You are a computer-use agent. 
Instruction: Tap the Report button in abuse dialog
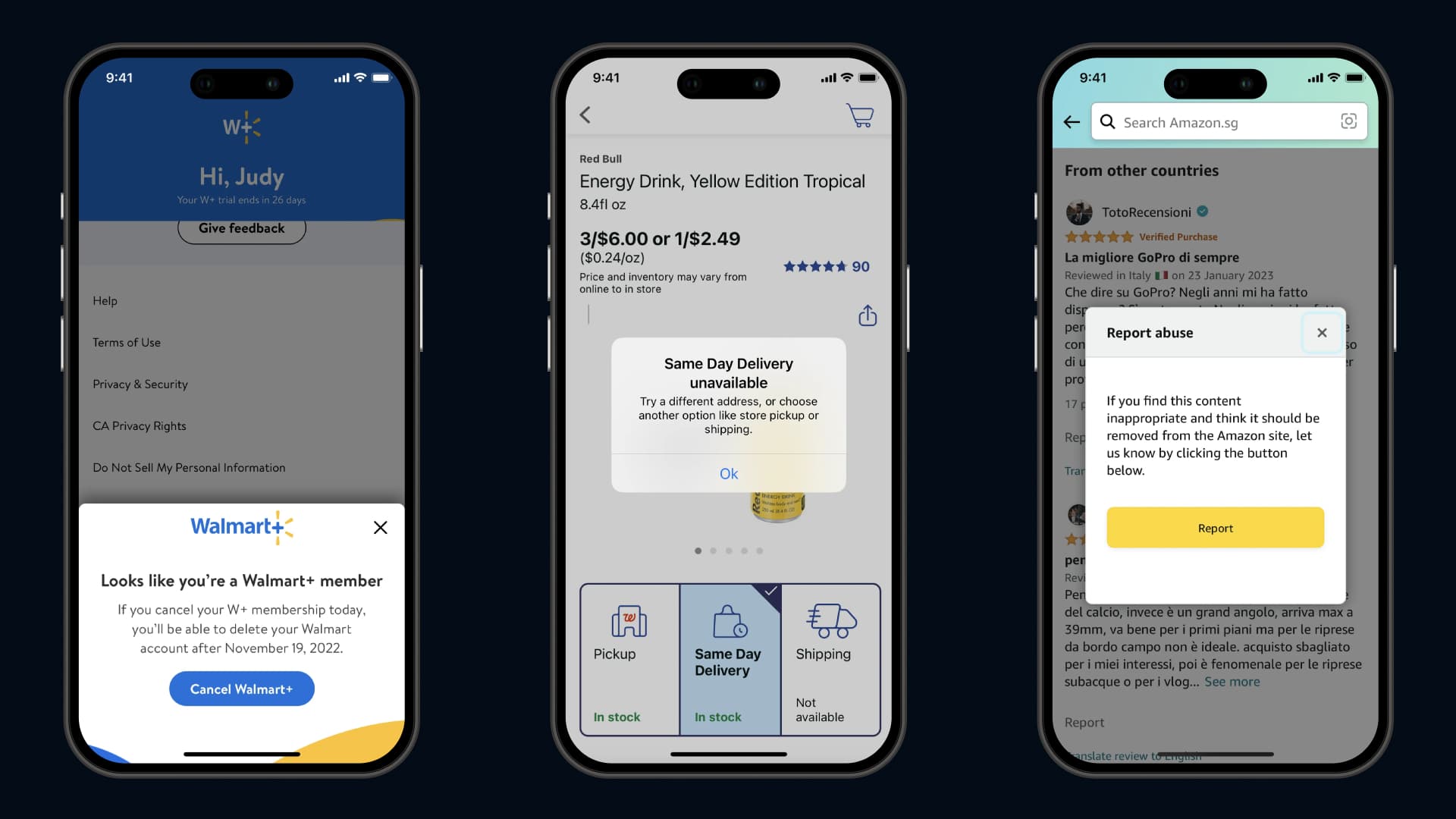1215,527
